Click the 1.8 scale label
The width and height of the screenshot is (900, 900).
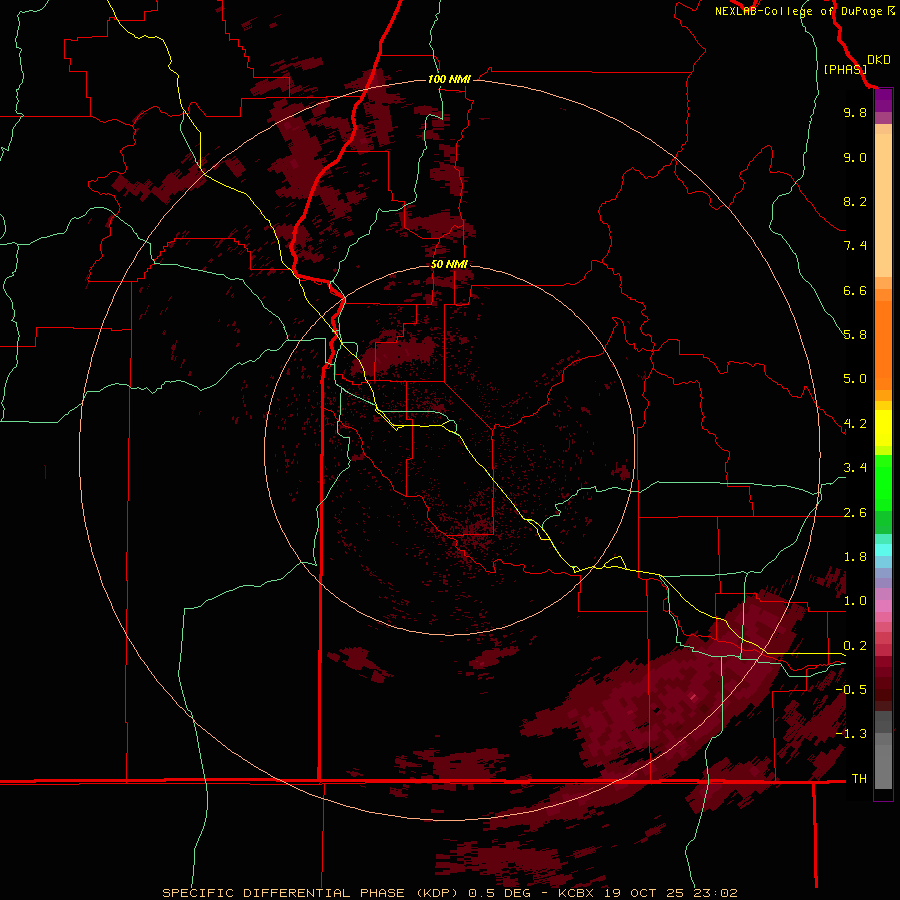[x=855, y=557]
